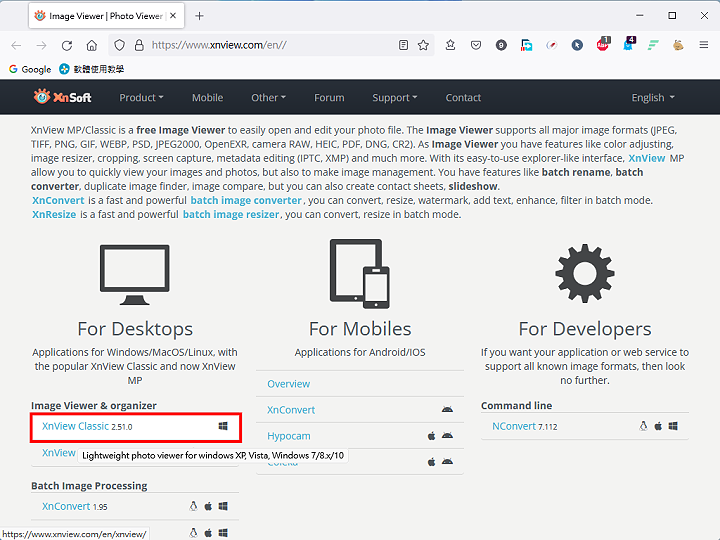Screen dimensions: 720x540
Task: Click the browser forward arrow
Action: coord(41,45)
